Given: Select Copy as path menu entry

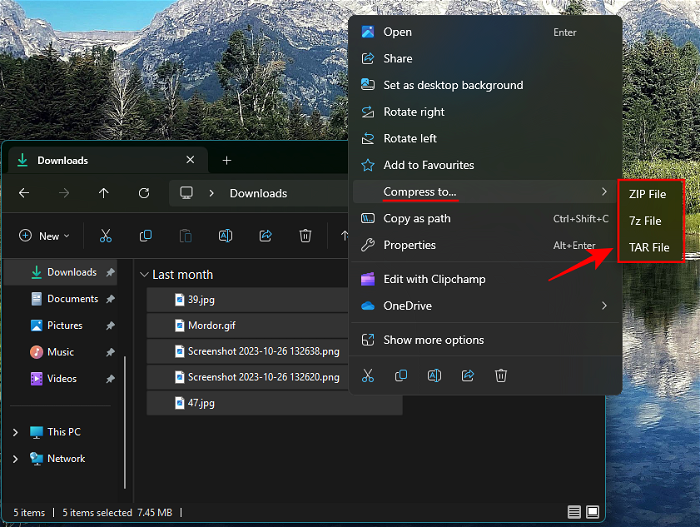Looking at the screenshot, I should coord(417,218).
